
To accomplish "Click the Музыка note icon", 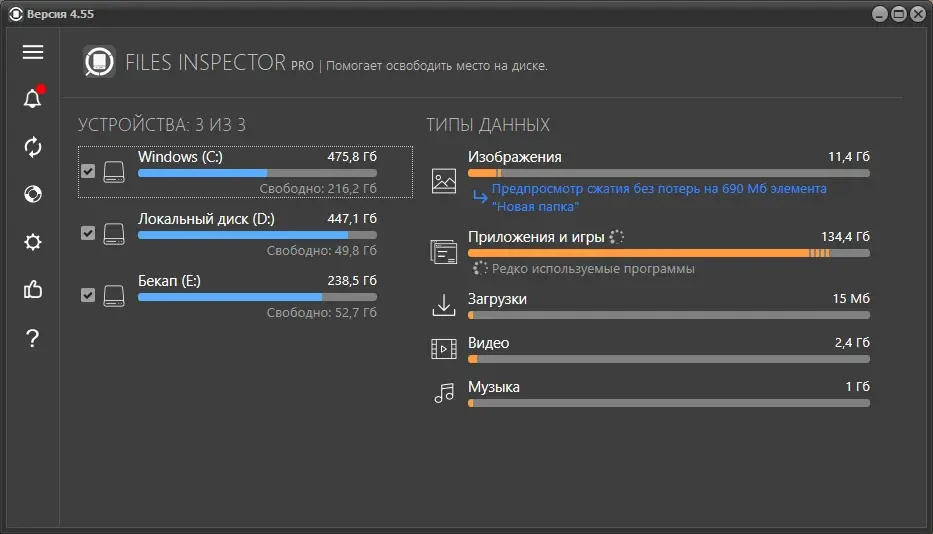I will pyautogui.click(x=444, y=392).
